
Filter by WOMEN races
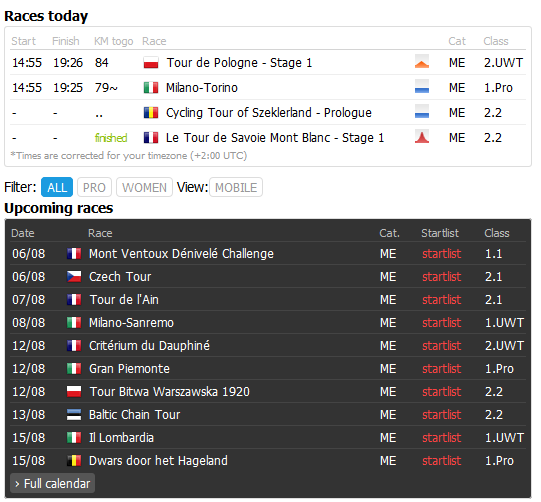[x=144, y=187]
